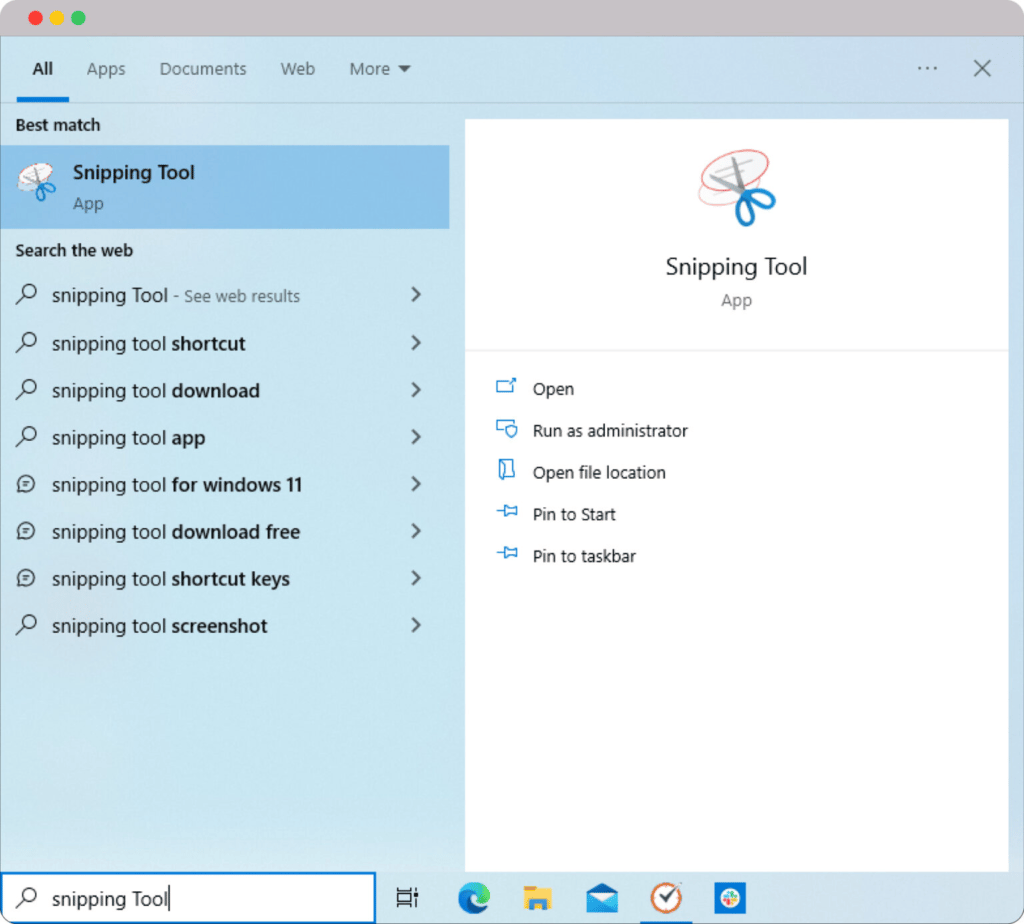1024x924 pixels.
Task: Expand the 'snipping tool shortcut' suggestion arrow
Action: tap(416, 343)
